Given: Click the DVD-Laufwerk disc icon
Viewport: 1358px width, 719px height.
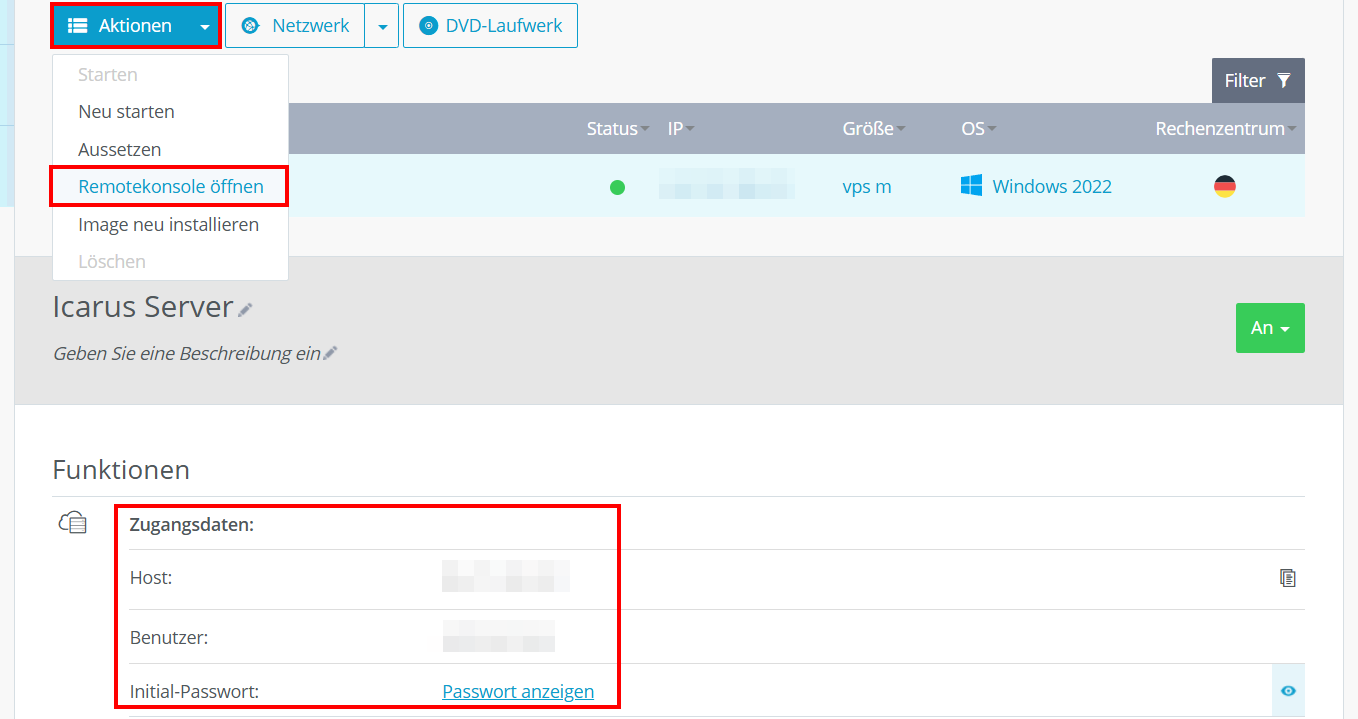Looking at the screenshot, I should [429, 26].
